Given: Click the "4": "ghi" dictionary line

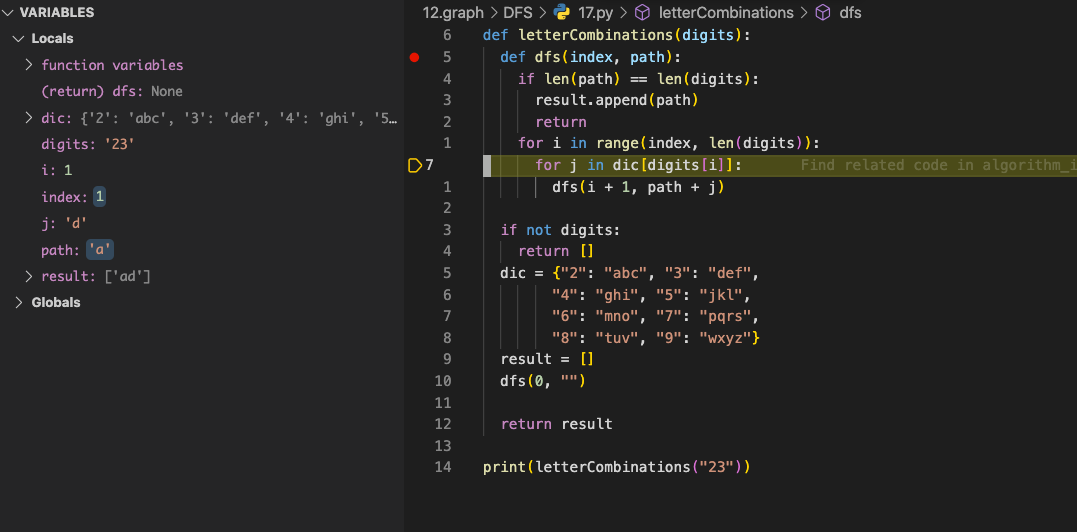Looking at the screenshot, I should pyautogui.click(x=651, y=294).
